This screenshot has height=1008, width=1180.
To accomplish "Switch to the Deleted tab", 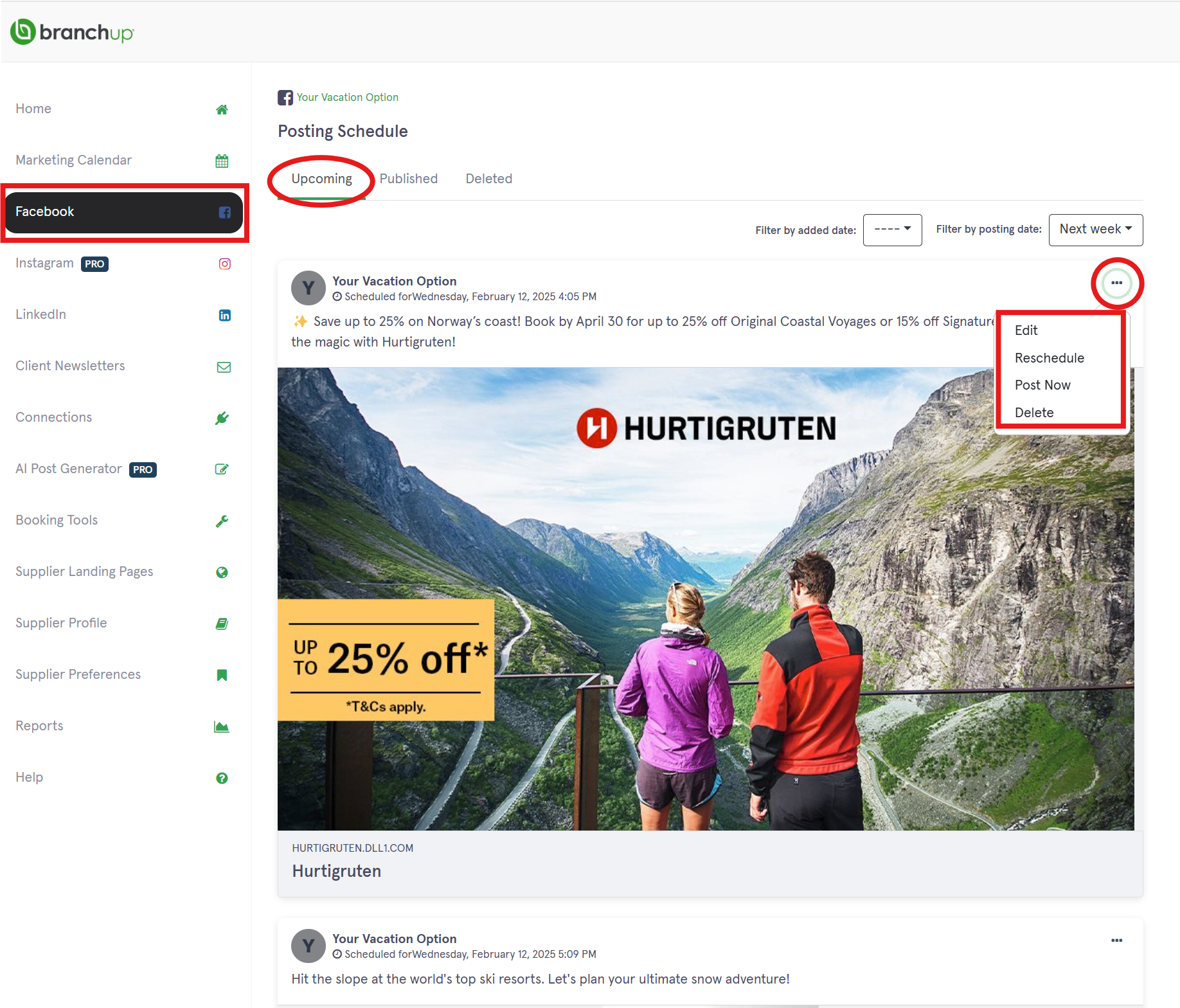I will pos(488,179).
